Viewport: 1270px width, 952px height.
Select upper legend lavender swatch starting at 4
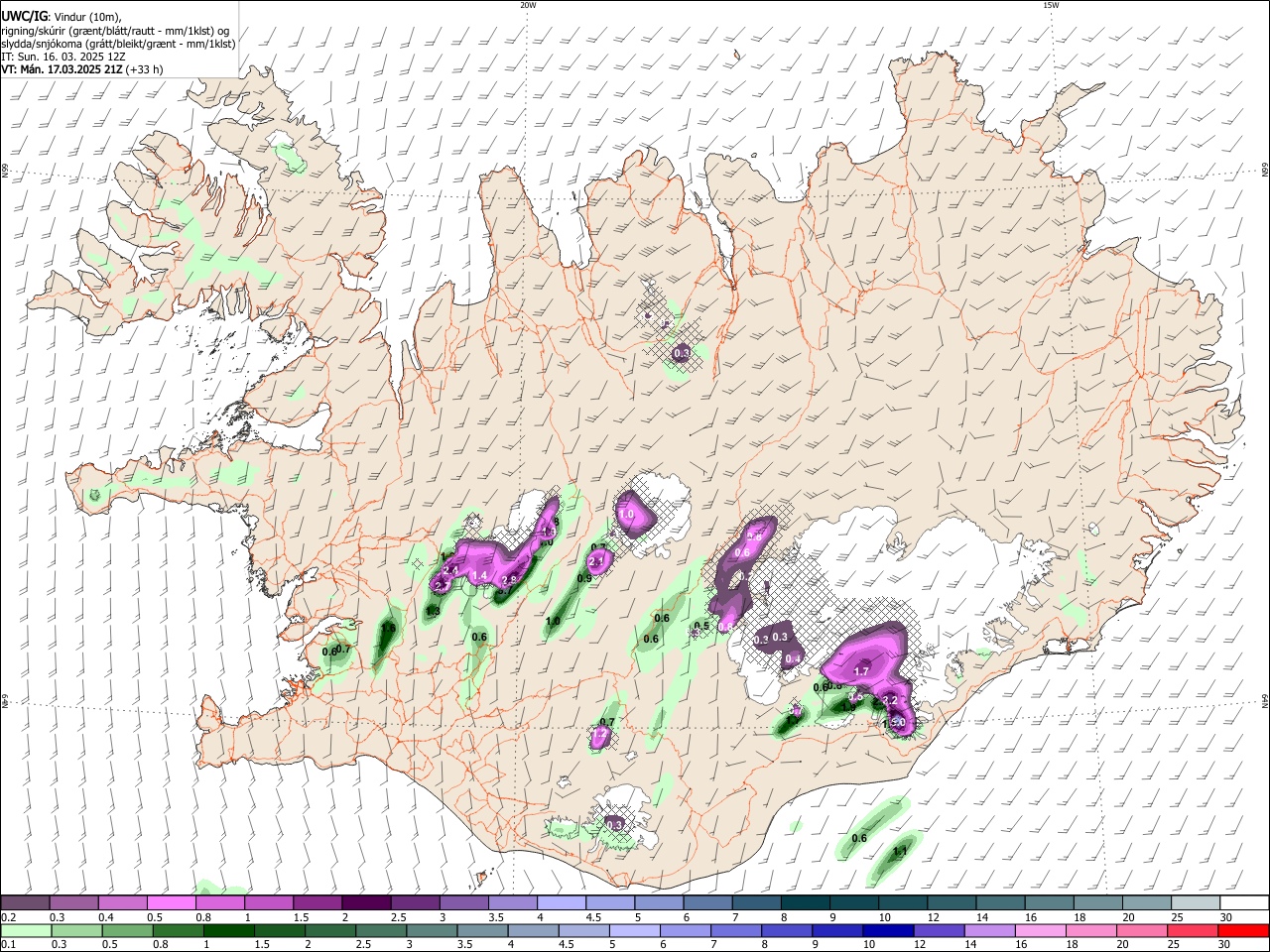(561, 902)
